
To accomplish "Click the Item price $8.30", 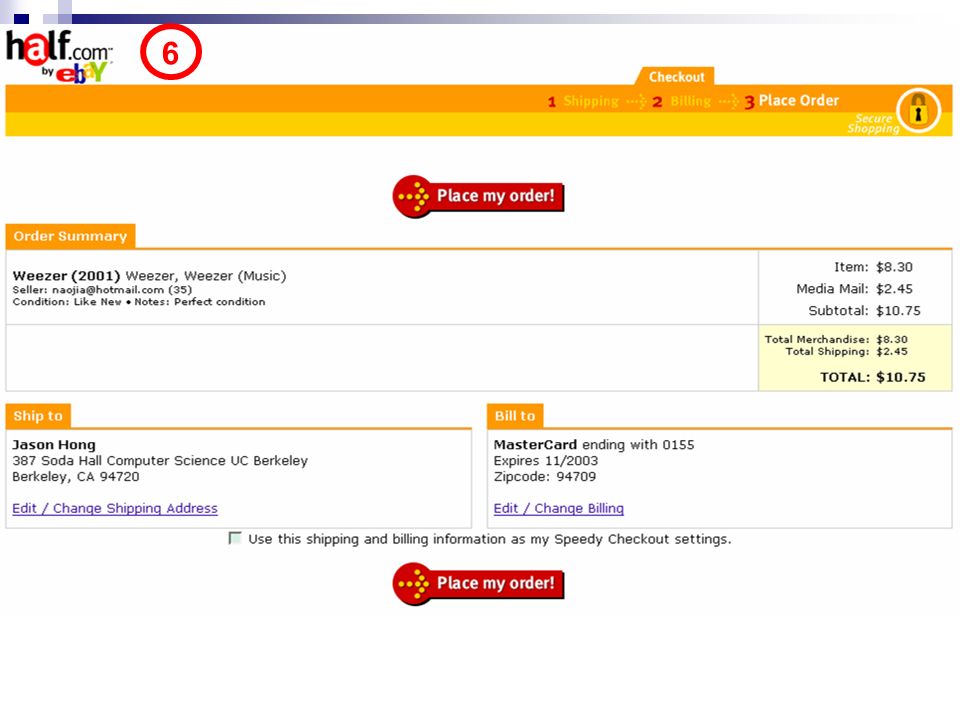I will (x=894, y=267).
